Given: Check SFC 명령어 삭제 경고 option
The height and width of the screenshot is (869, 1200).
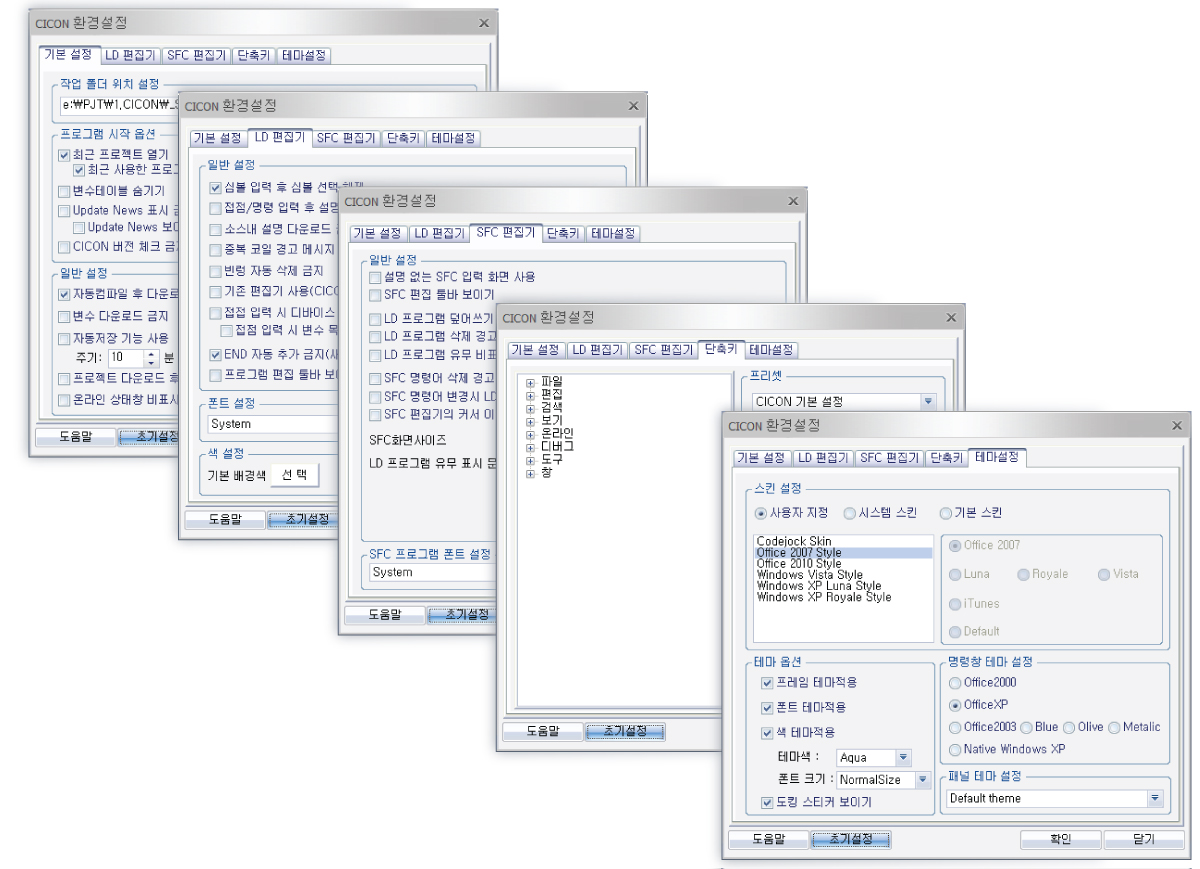Looking at the screenshot, I should (x=375, y=379).
